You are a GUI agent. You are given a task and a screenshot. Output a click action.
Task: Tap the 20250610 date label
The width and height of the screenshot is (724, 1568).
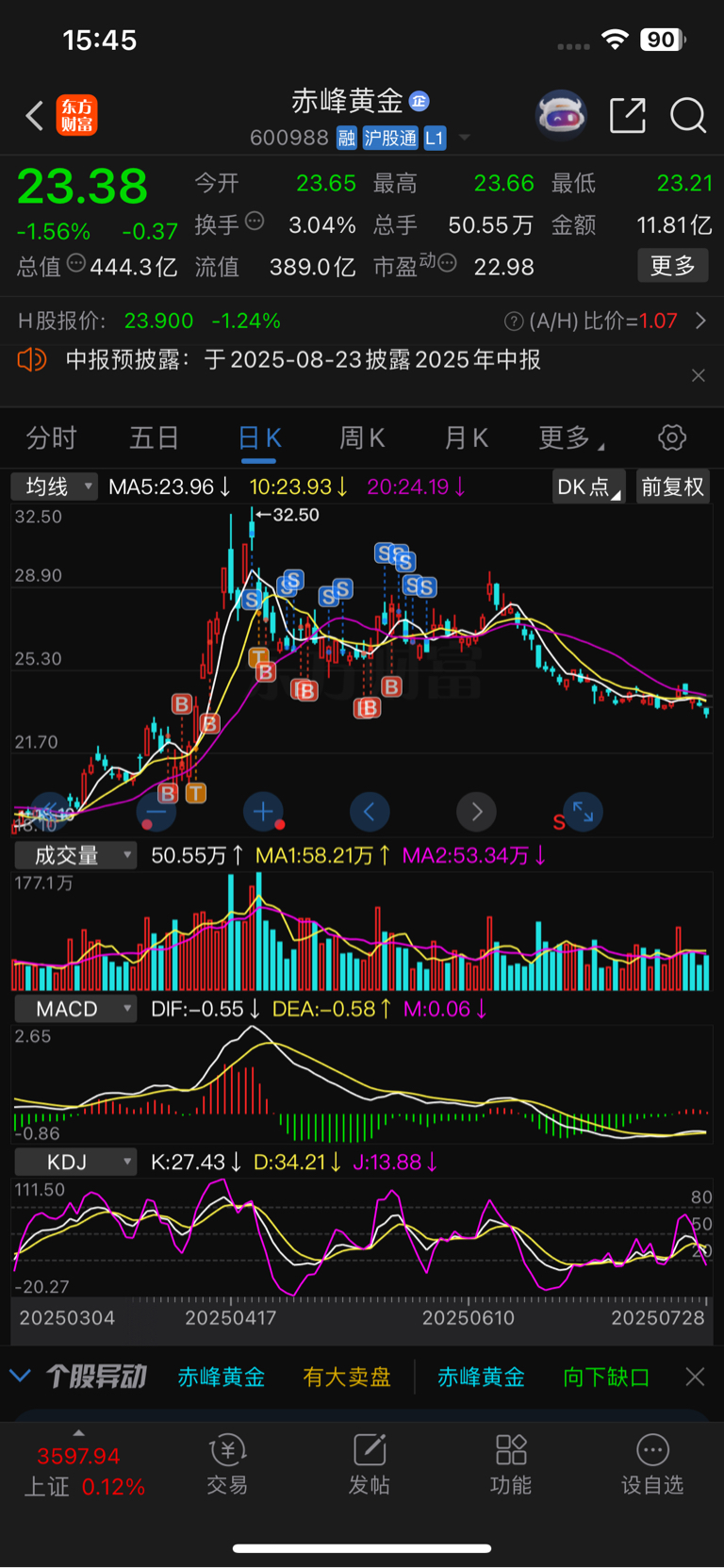469,1318
